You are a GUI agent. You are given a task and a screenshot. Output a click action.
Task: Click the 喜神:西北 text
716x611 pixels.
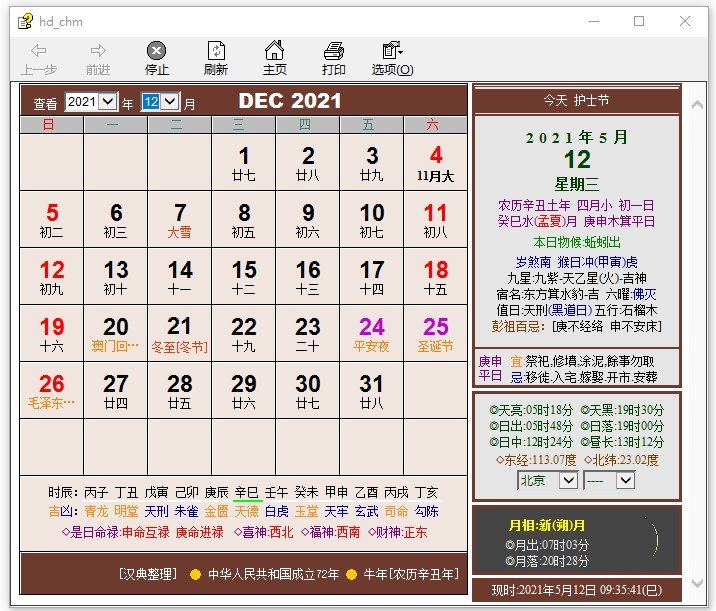[x=263, y=532]
